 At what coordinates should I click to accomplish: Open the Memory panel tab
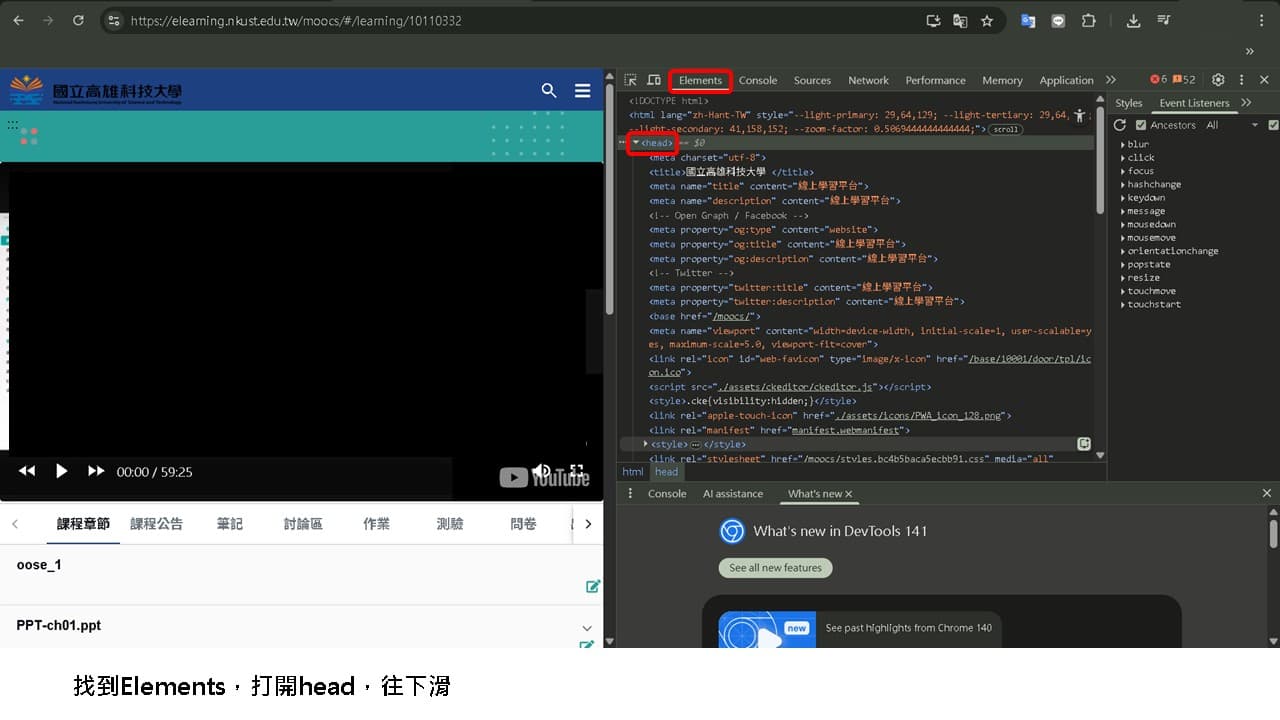point(1002,80)
